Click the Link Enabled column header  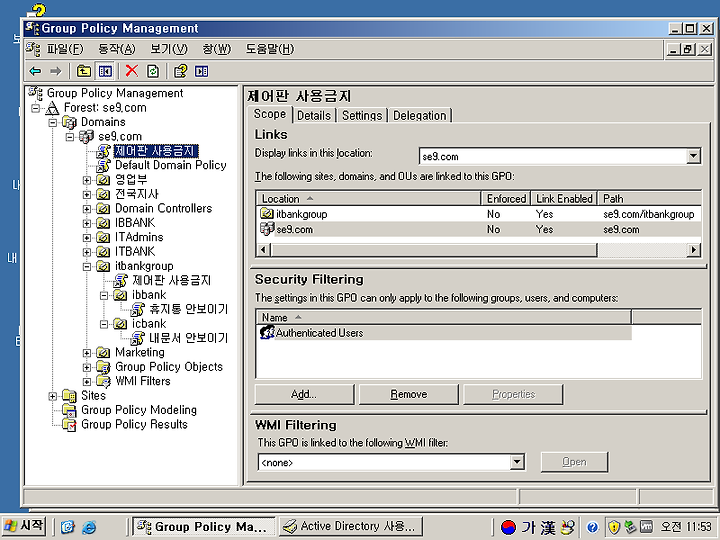[x=564, y=198]
